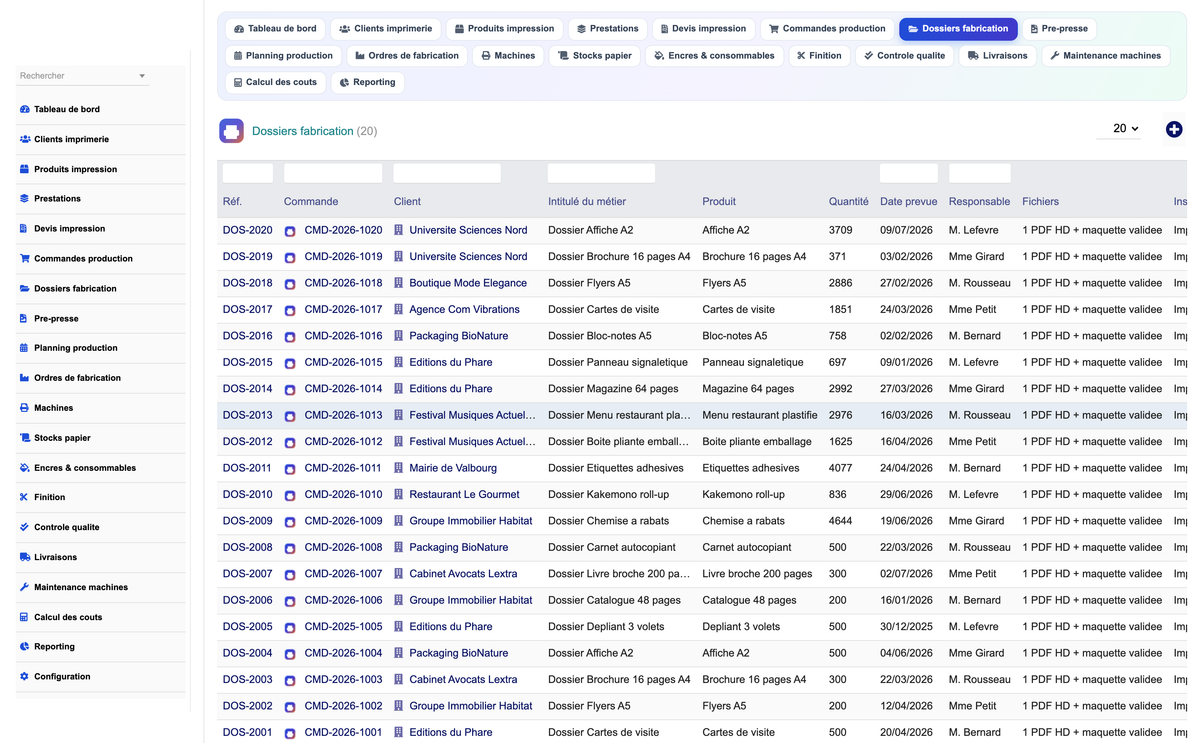
Task: Click the Maintenance machines wrench icon in sidebar
Action: click(x=24, y=587)
